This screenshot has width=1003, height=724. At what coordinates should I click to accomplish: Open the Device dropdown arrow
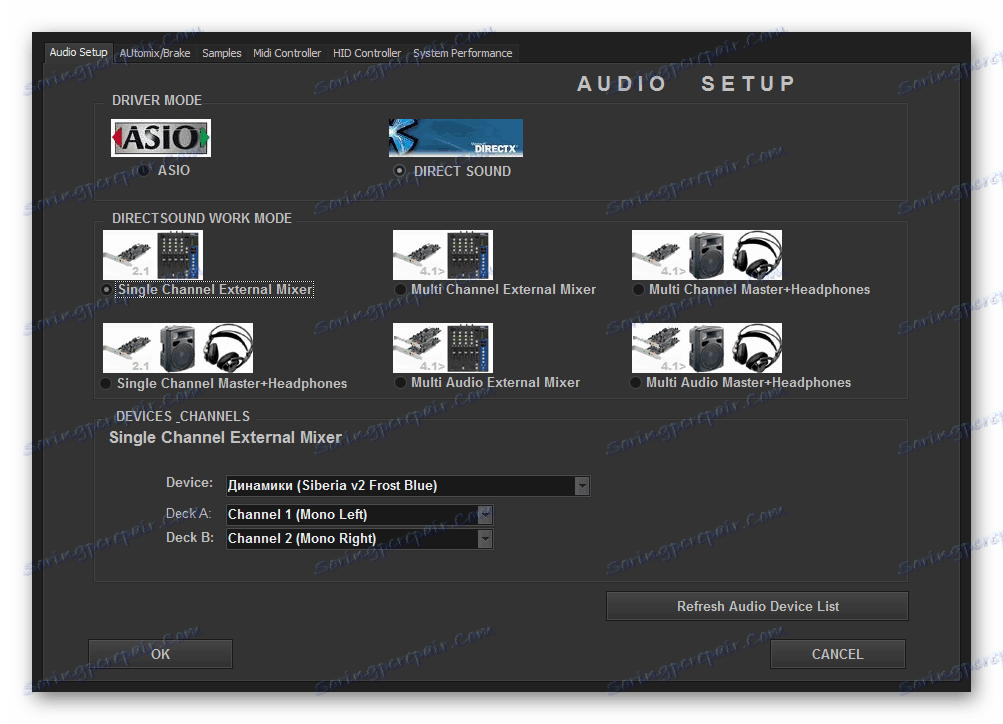point(581,485)
